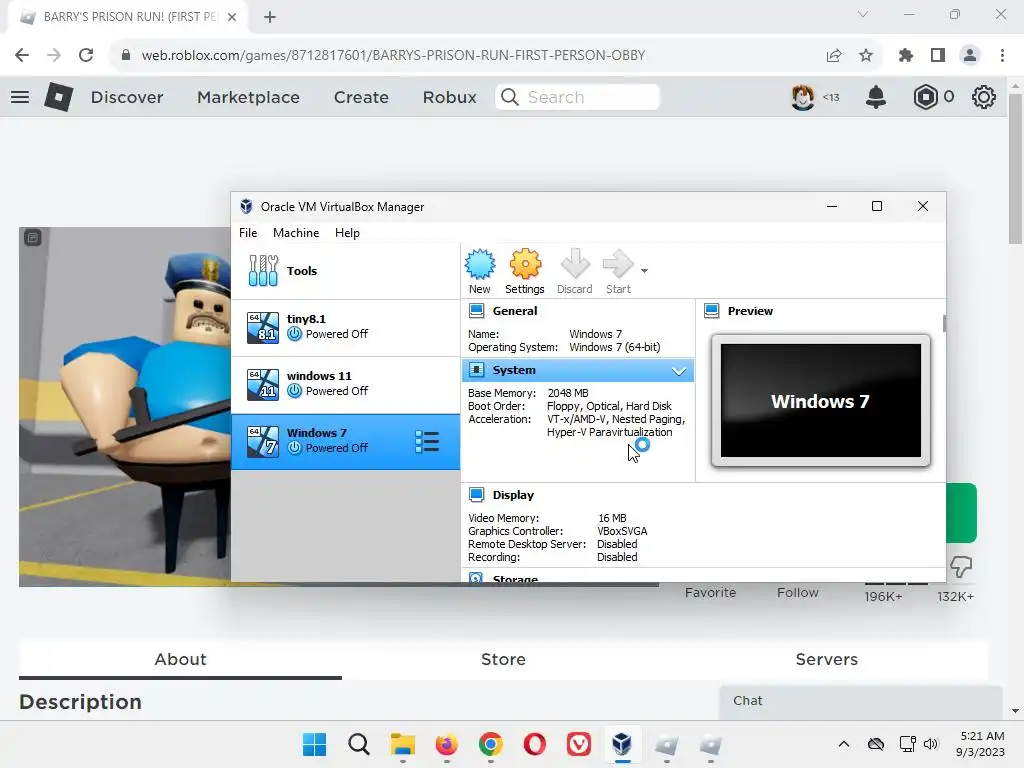Click the game thumbnail image of Barry

125,406
